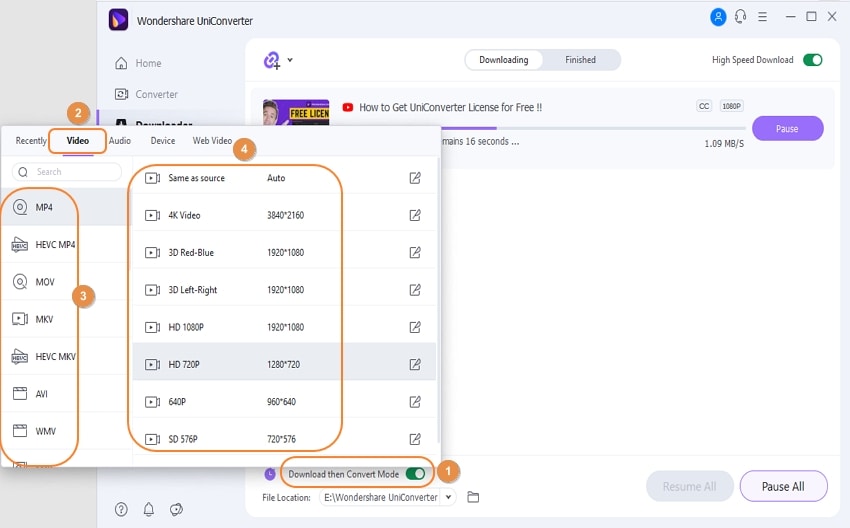Choose 3D Left-Right preset
Image resolution: width=850 pixels, height=528 pixels.
284,289
